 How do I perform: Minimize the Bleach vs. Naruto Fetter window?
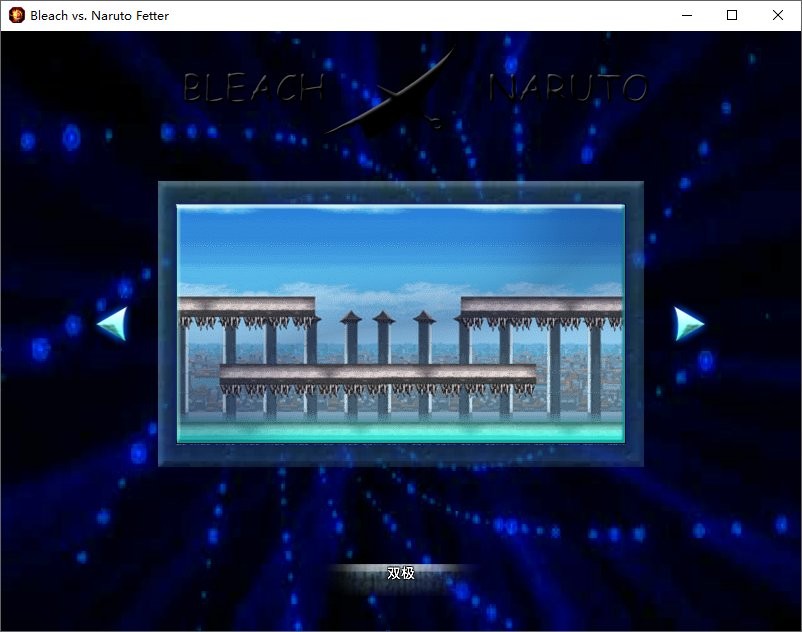(686, 15)
